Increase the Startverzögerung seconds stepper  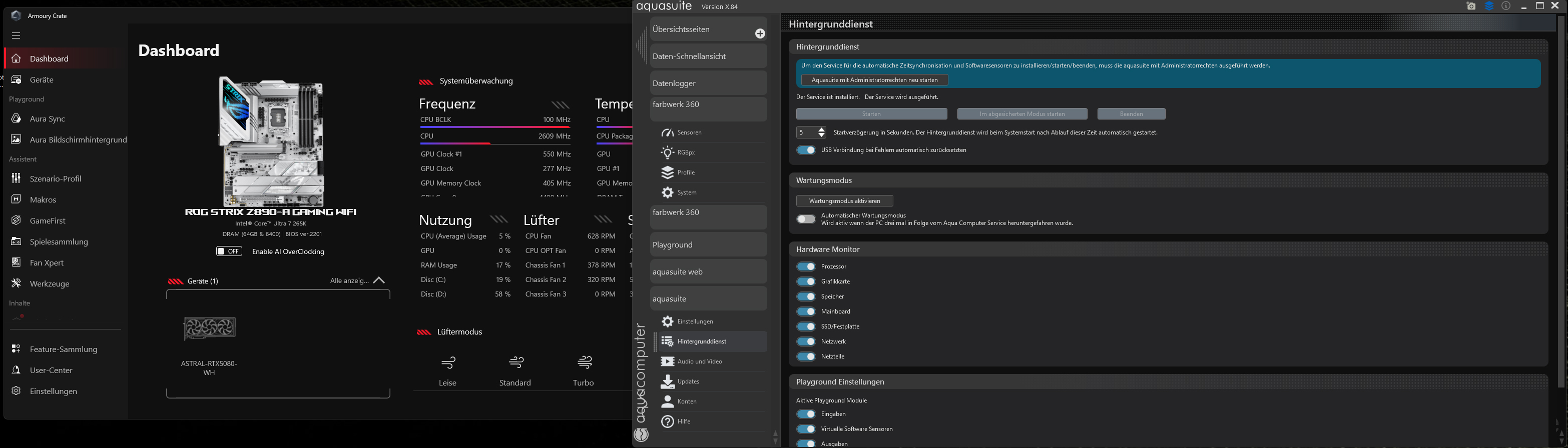coord(821,129)
